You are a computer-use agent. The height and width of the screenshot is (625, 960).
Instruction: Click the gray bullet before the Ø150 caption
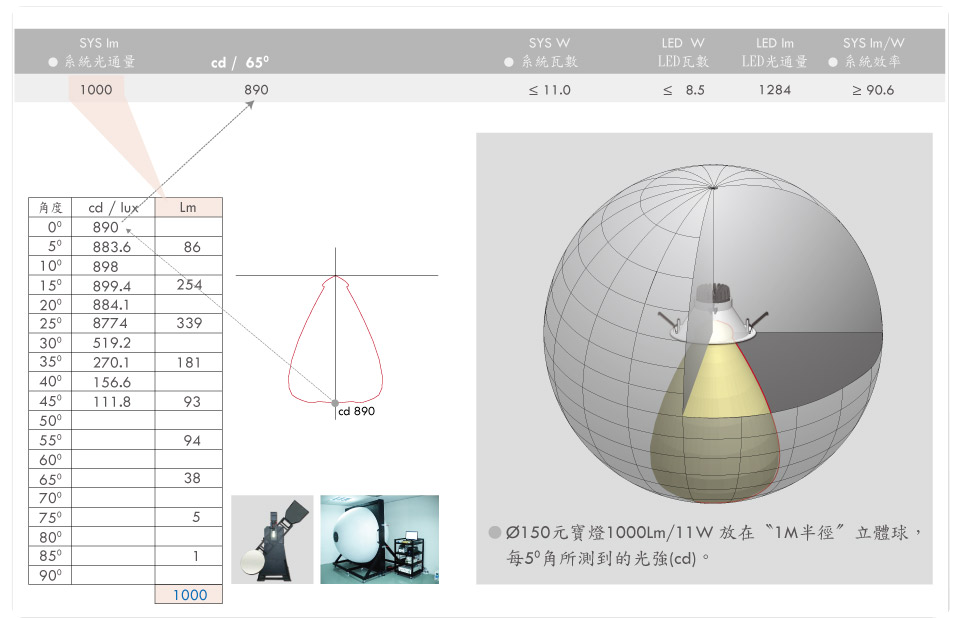coord(494,533)
